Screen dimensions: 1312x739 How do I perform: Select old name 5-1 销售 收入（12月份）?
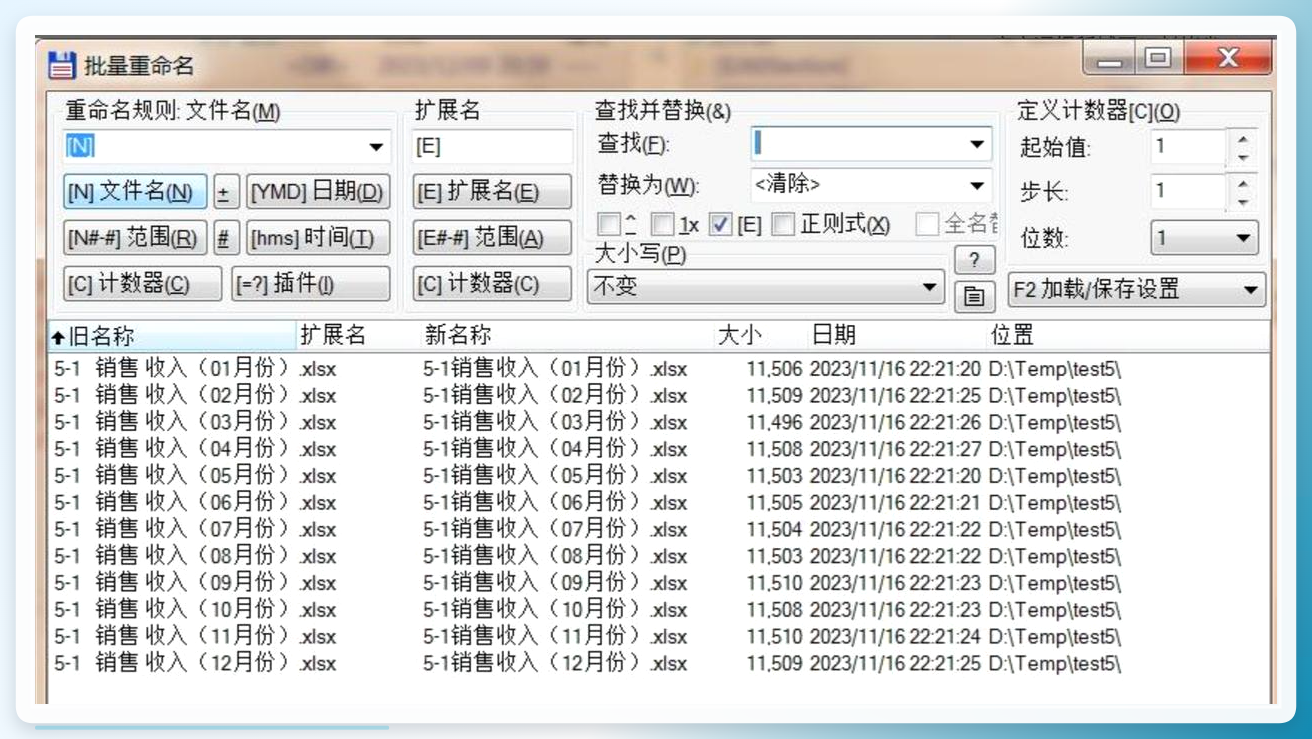[174, 663]
